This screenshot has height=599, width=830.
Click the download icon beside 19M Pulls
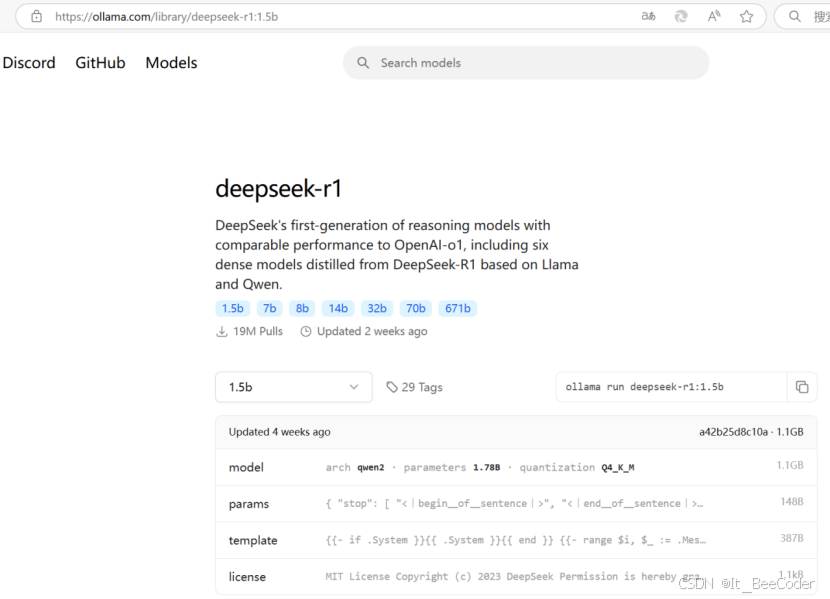pos(222,332)
